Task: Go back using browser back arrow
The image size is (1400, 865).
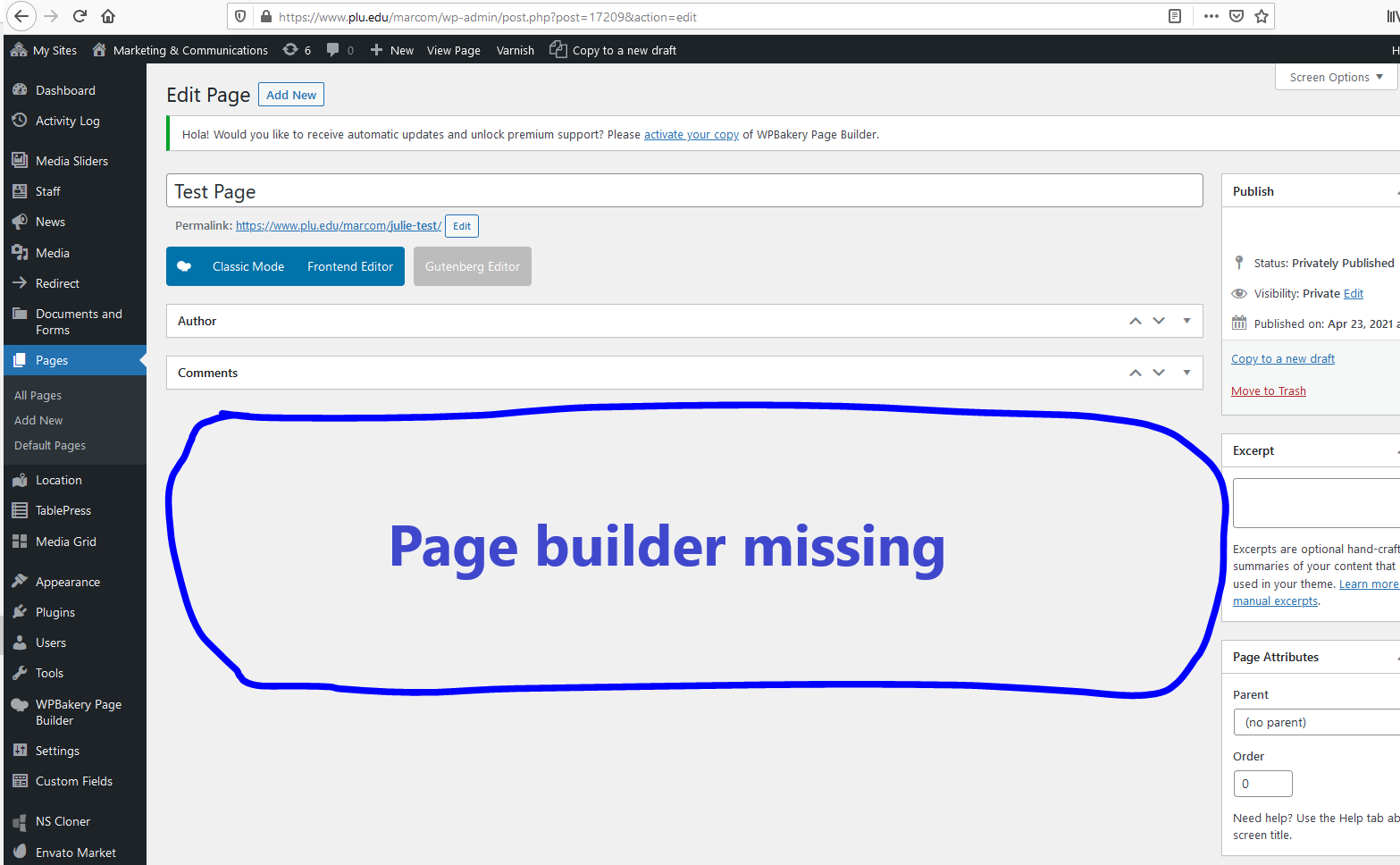Action: (21, 16)
